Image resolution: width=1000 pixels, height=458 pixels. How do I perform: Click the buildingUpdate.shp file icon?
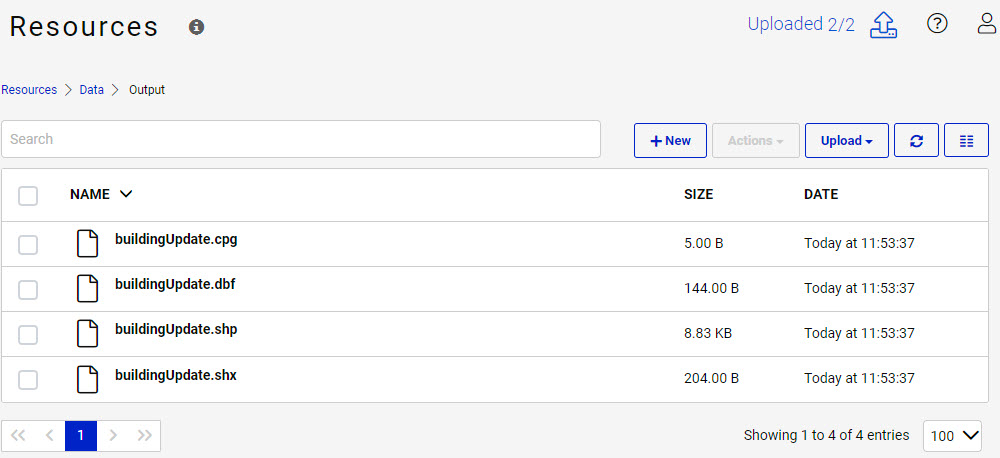(89, 334)
